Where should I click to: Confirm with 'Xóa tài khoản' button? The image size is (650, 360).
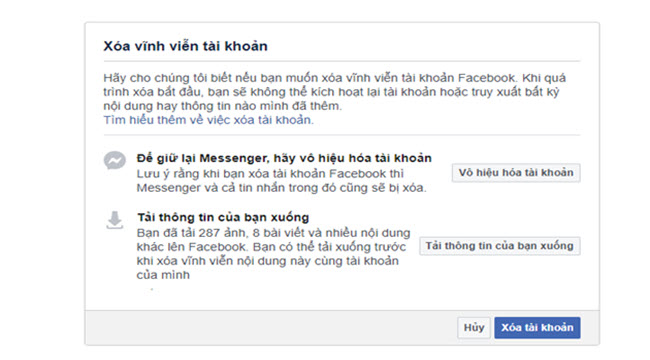[537, 328]
